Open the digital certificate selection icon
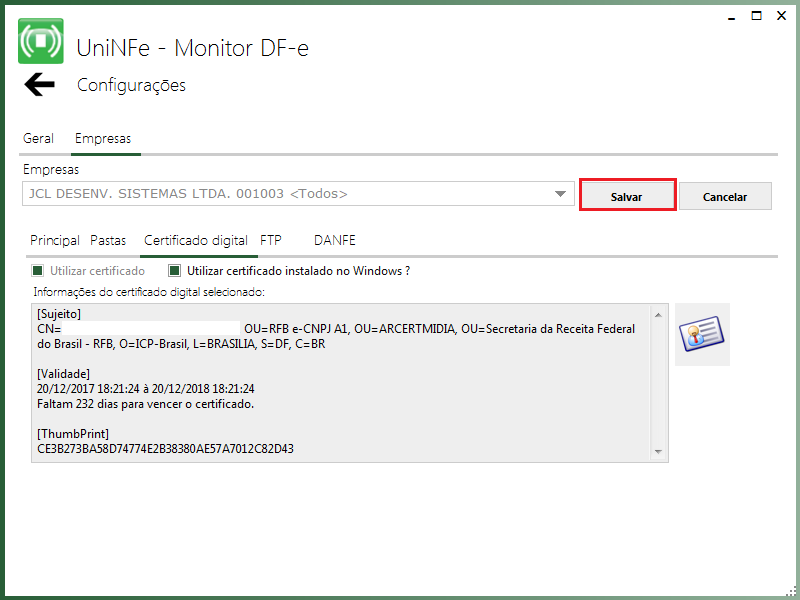800x600 pixels. (702, 334)
